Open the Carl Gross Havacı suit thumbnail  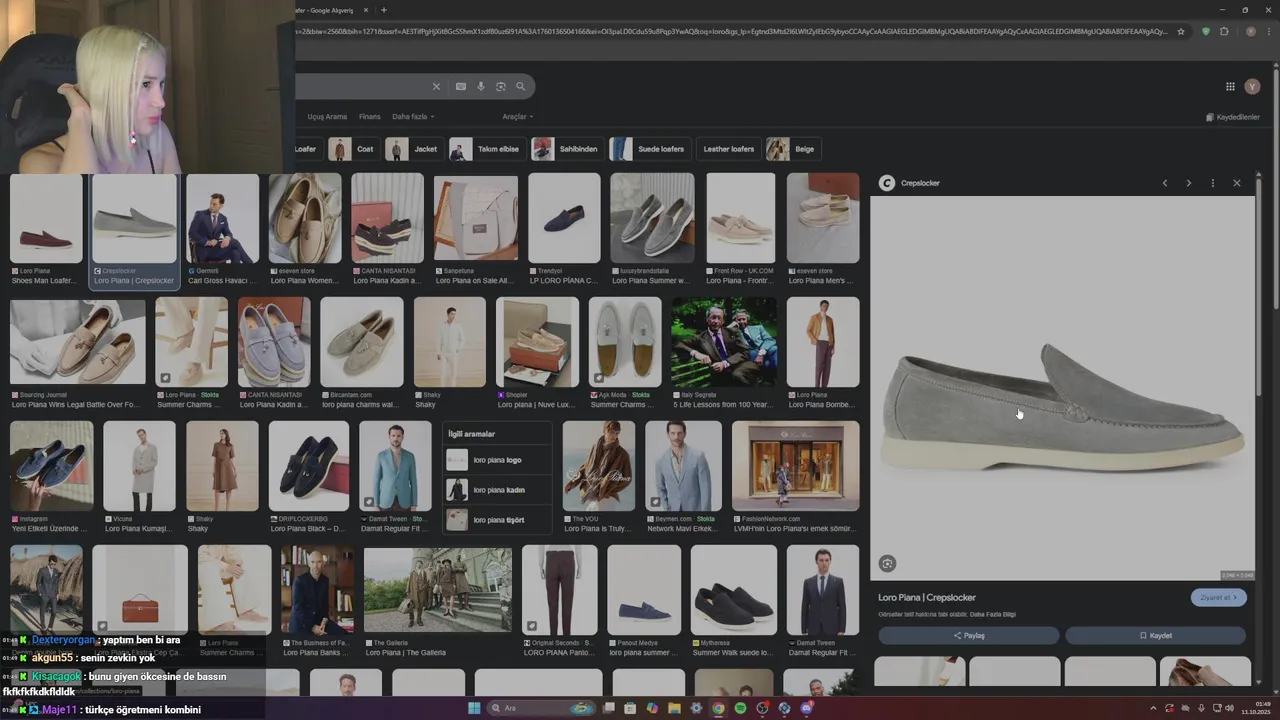[222, 219]
